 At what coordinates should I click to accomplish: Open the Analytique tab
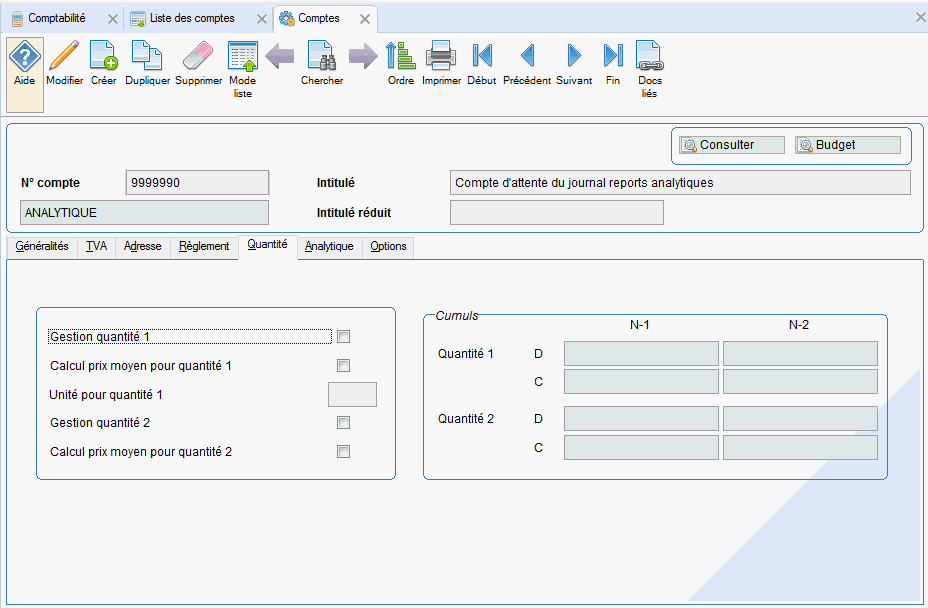(x=329, y=246)
